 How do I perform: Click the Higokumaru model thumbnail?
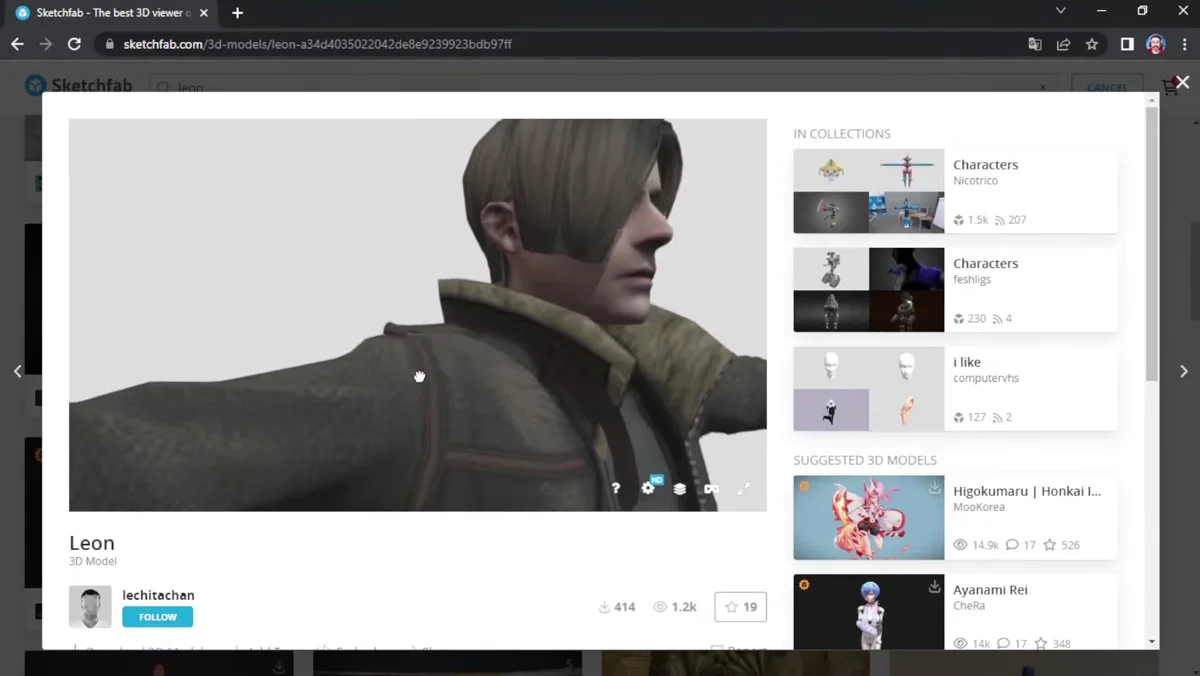click(x=868, y=517)
